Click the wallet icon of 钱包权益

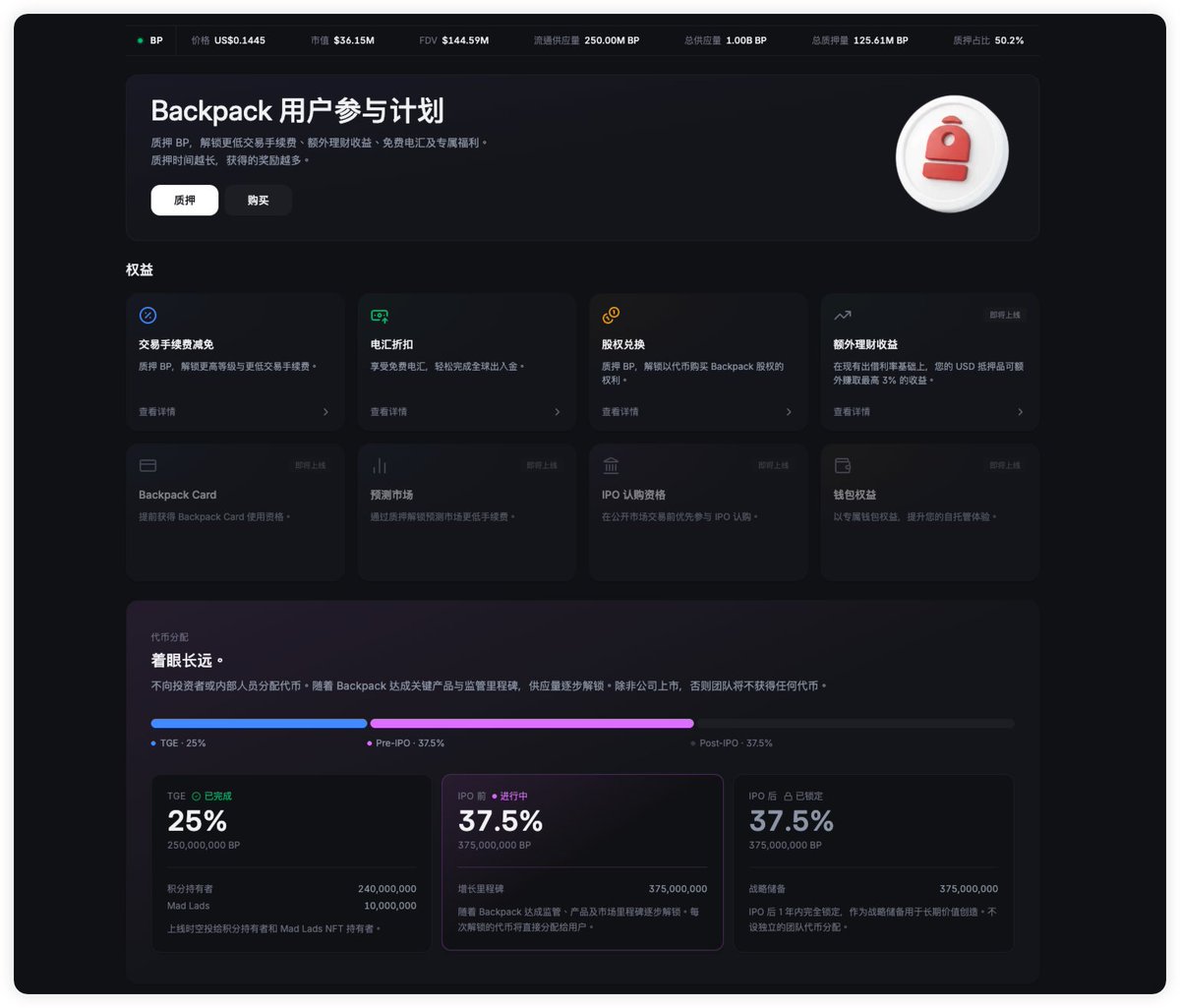[x=843, y=465]
